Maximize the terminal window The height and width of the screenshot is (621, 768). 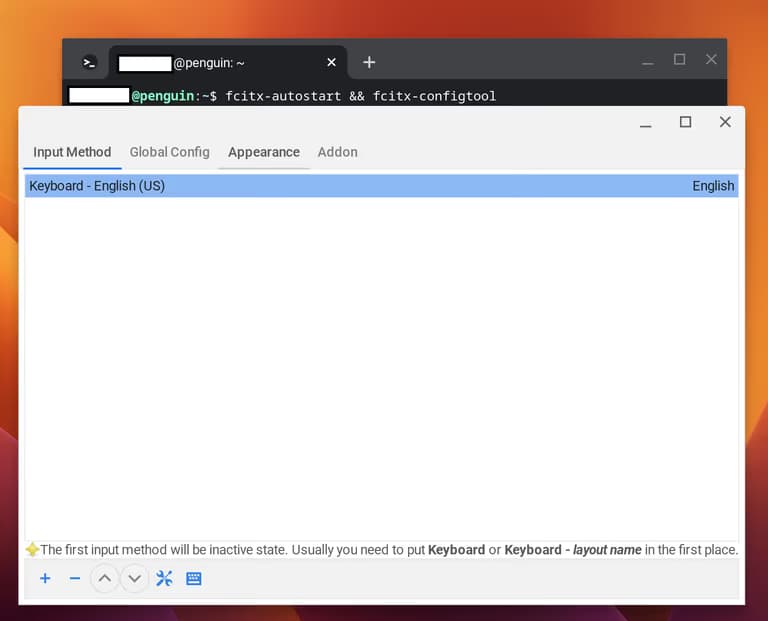tap(679, 60)
